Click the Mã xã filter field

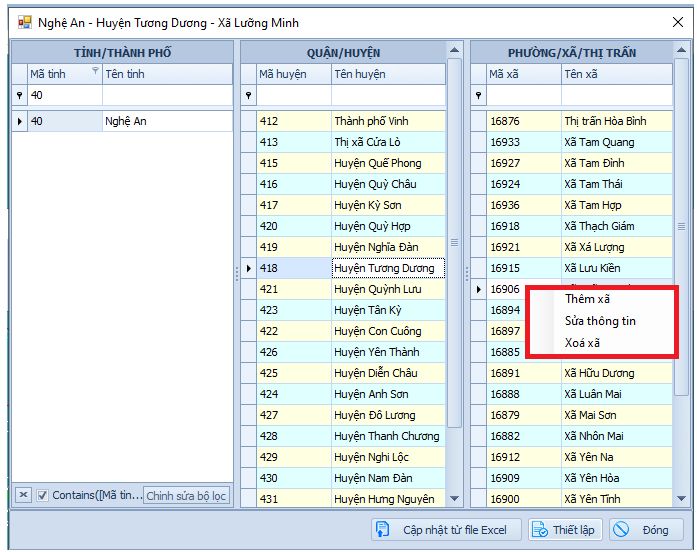524,95
